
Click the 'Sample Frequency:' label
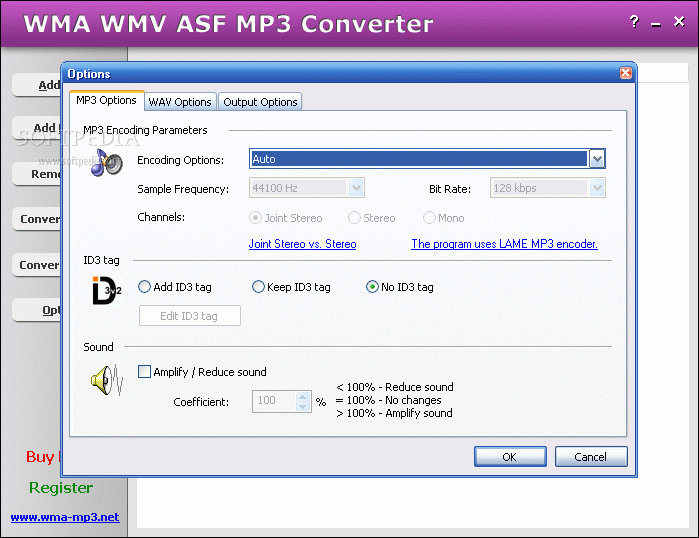(183, 189)
